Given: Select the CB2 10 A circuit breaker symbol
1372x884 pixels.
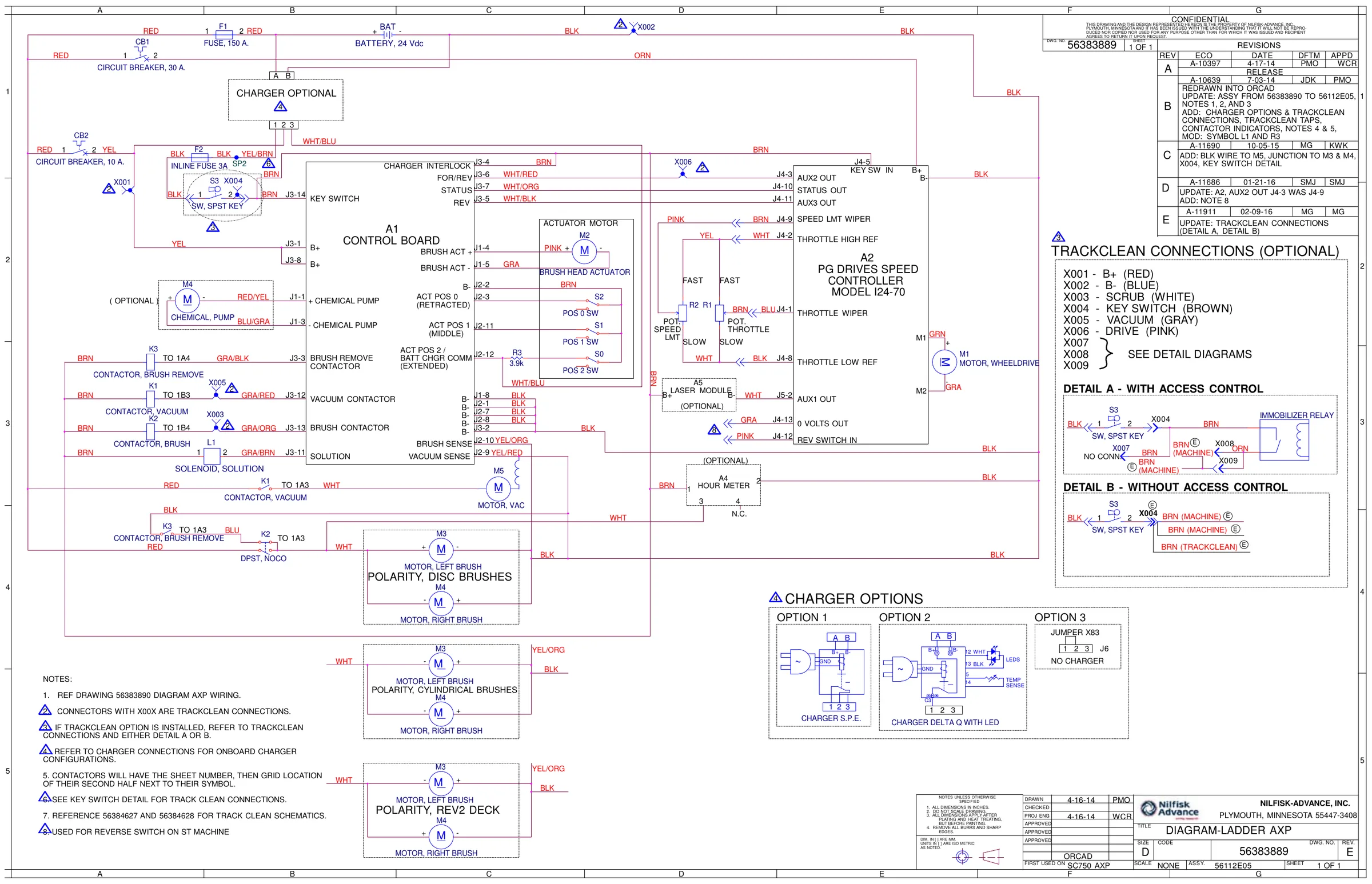Looking at the screenshot, I should [81, 149].
